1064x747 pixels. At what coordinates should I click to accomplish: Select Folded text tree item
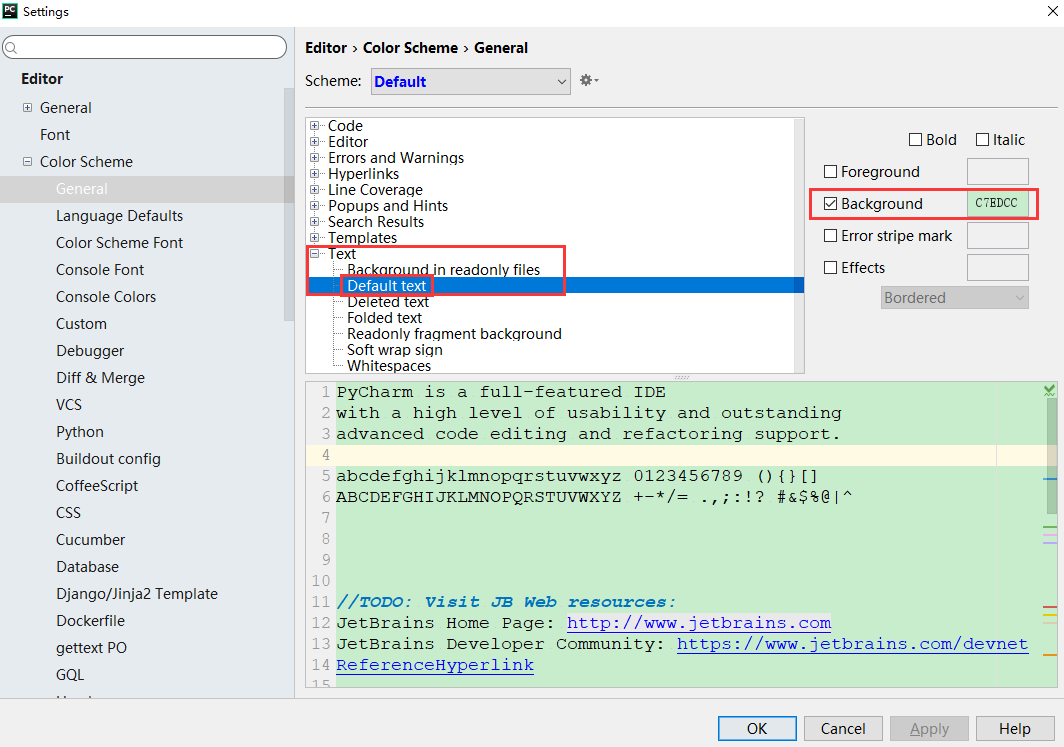(x=384, y=318)
